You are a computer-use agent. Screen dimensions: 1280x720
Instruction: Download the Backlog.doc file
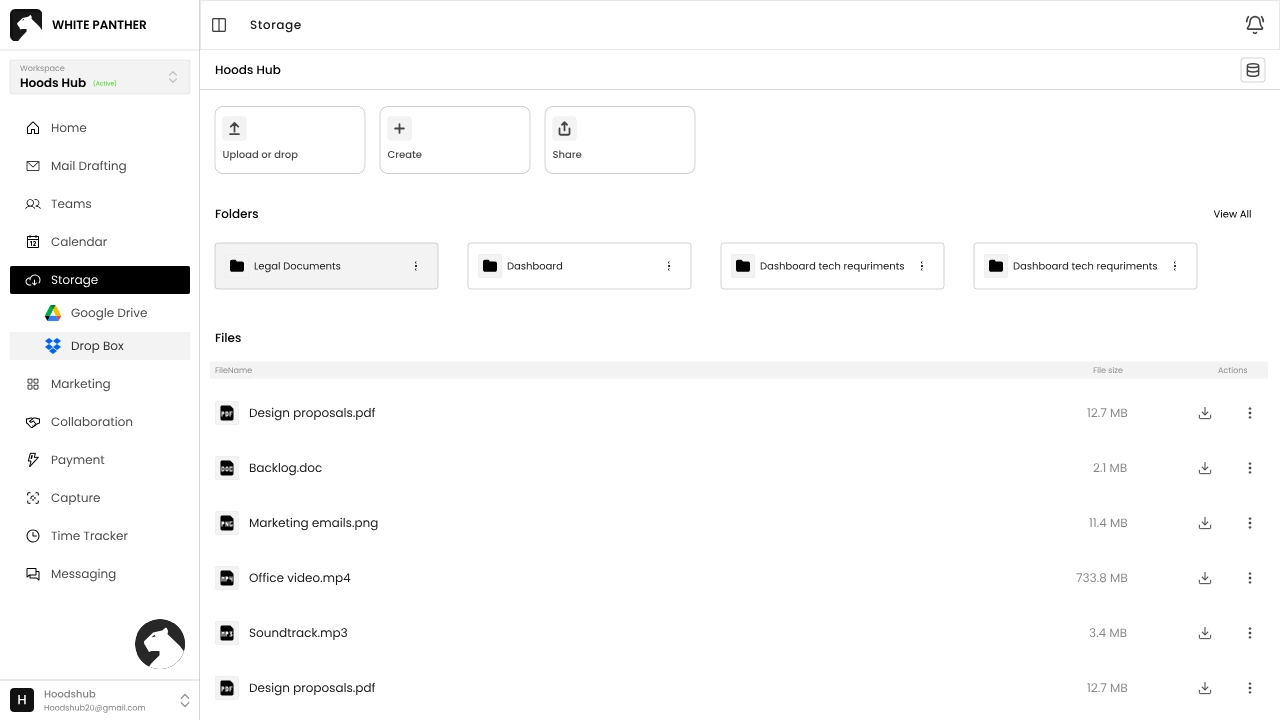[x=1205, y=468]
